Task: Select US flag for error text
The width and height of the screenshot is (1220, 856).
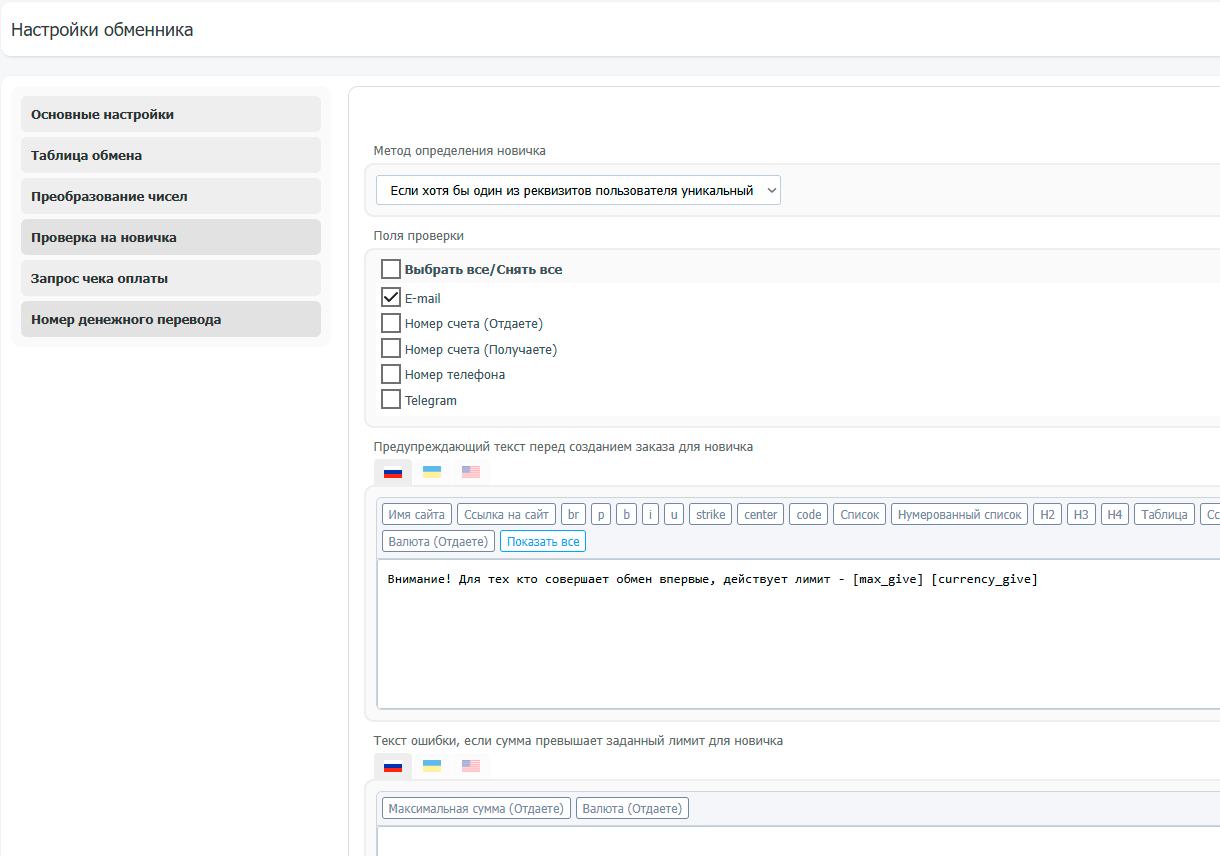Action: click(471, 766)
